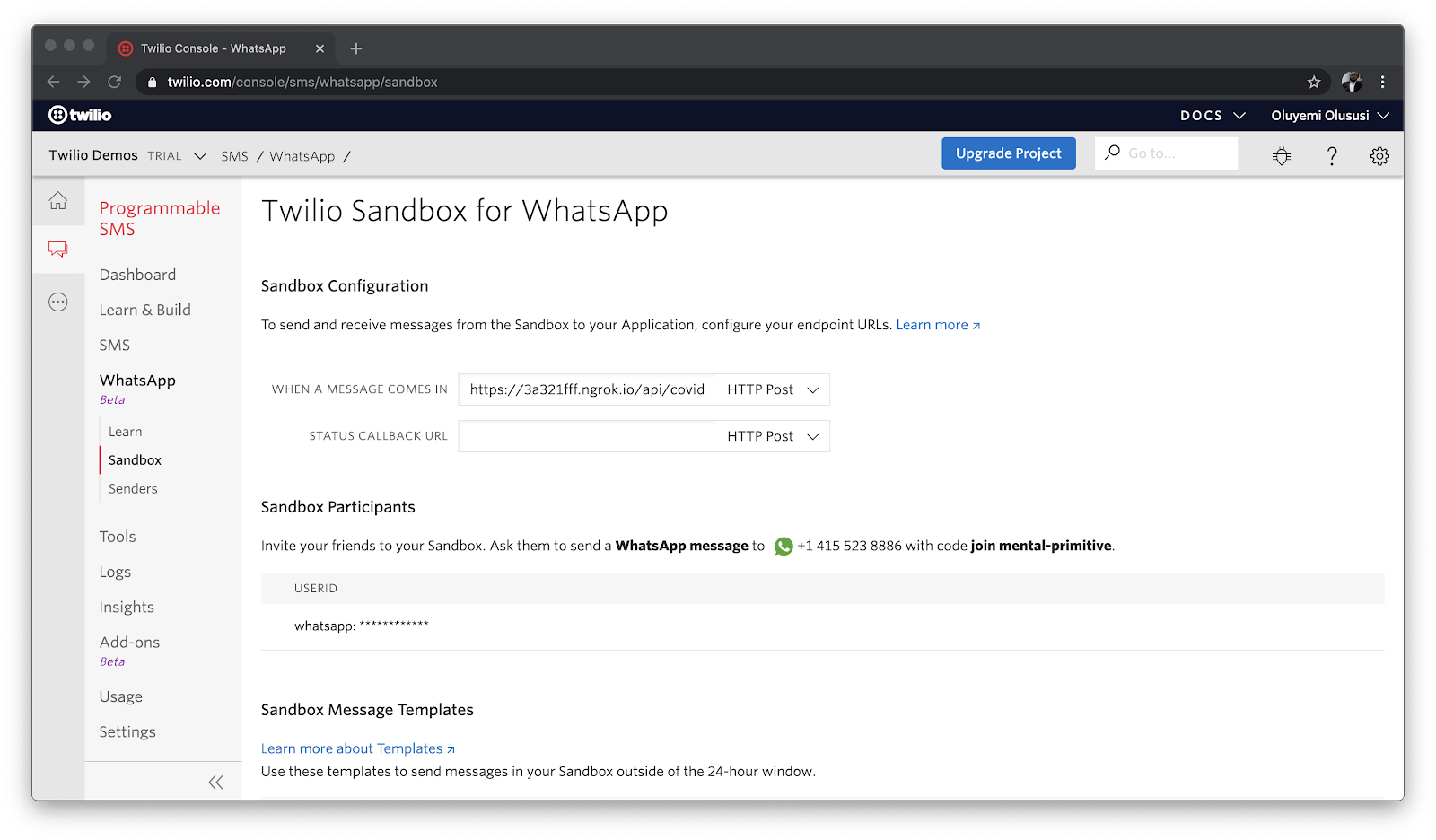Click the whatsapp: masked user ID row
The image size is (1436, 840).
(x=822, y=626)
